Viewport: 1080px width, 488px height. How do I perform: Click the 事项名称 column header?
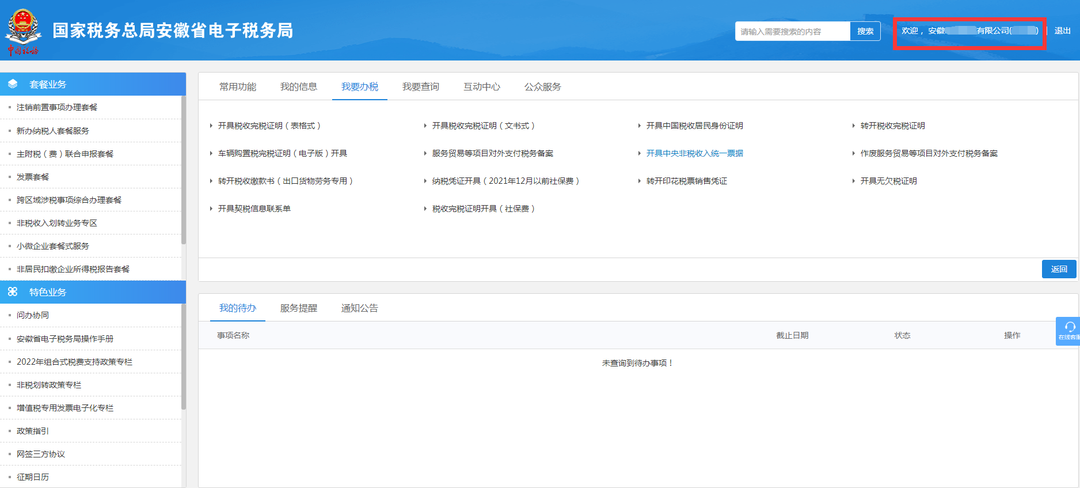(x=233, y=335)
